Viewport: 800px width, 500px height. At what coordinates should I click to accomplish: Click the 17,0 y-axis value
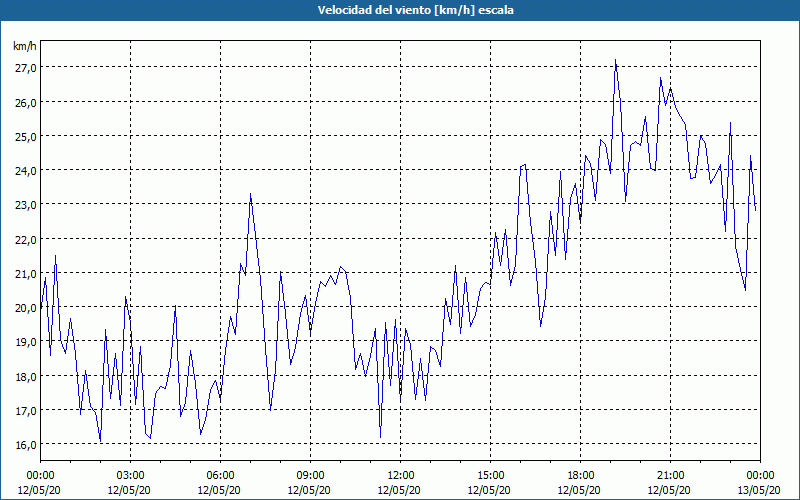pos(24,410)
